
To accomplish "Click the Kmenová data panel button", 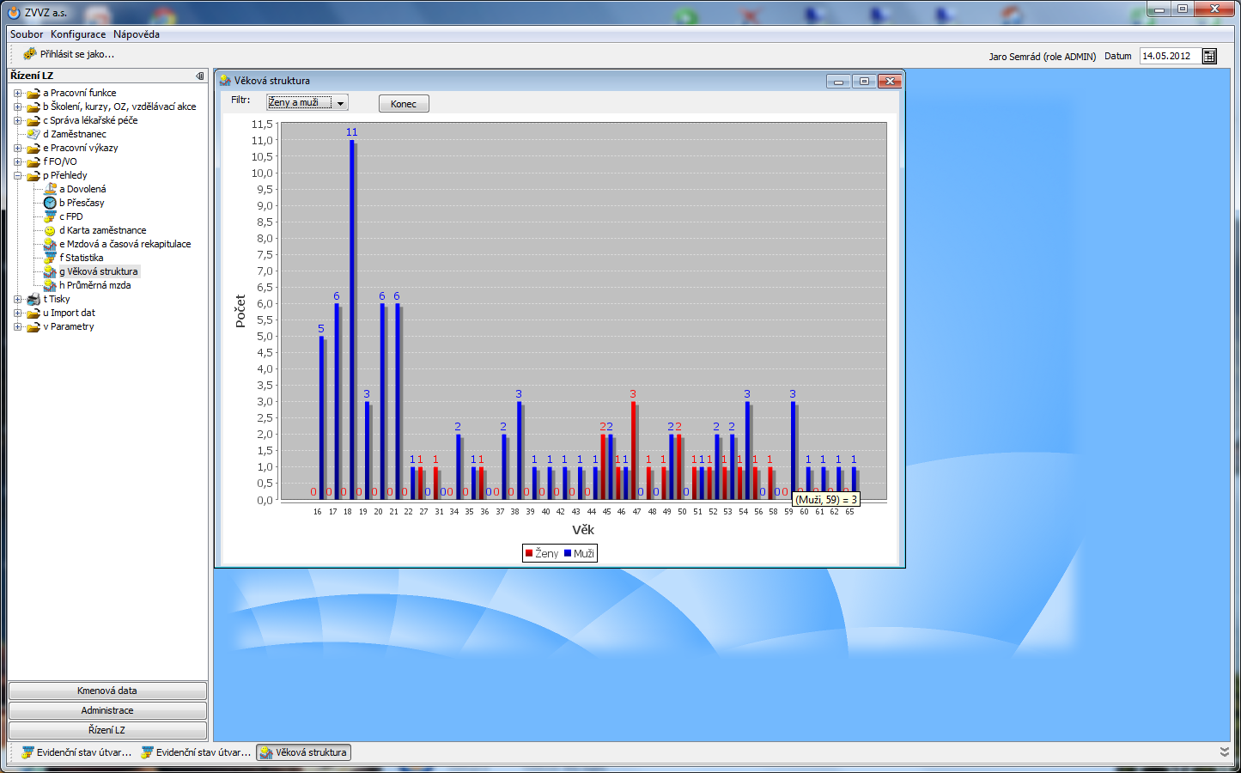I will [x=107, y=691].
